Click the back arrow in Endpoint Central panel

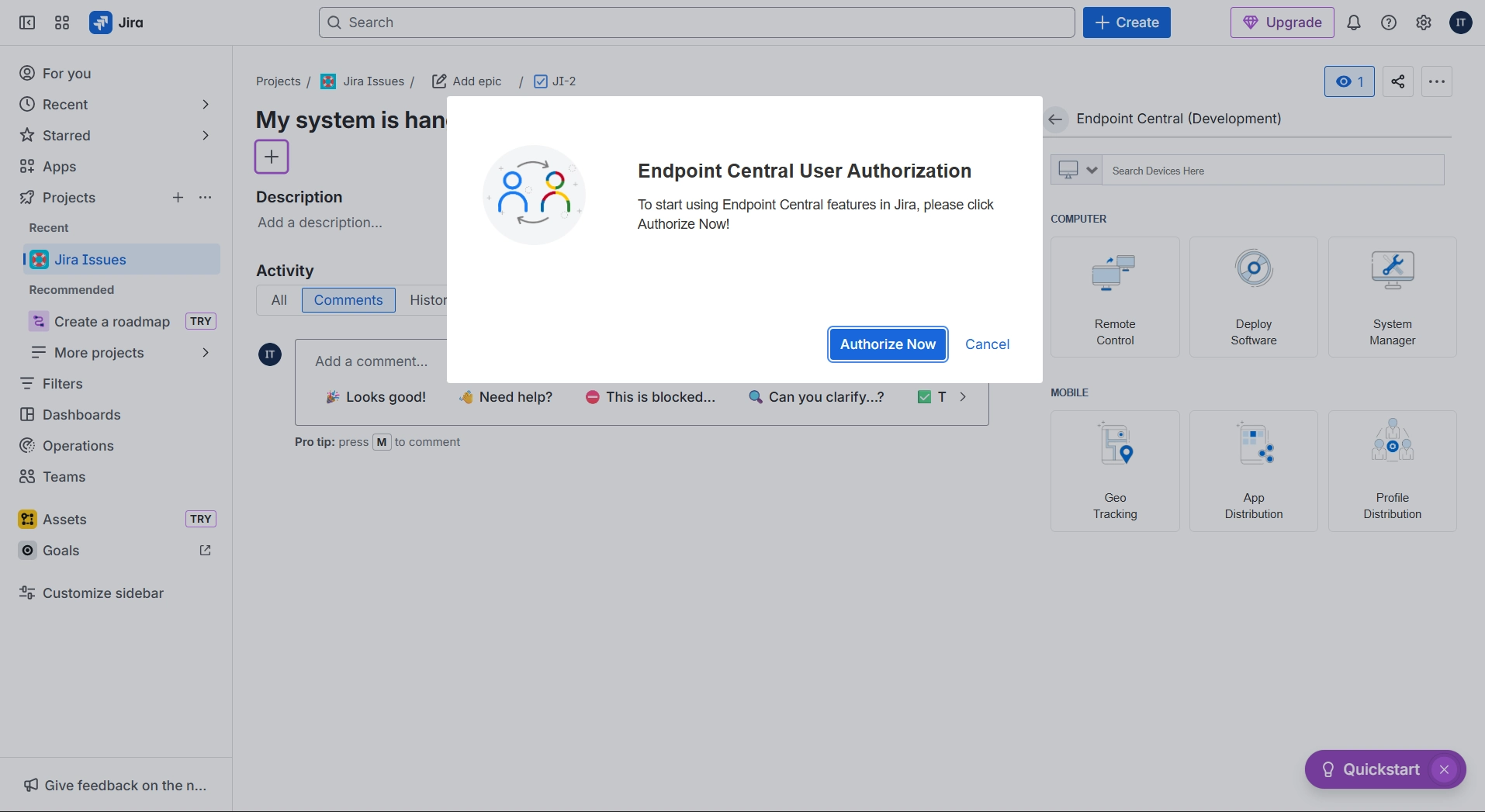click(1055, 119)
